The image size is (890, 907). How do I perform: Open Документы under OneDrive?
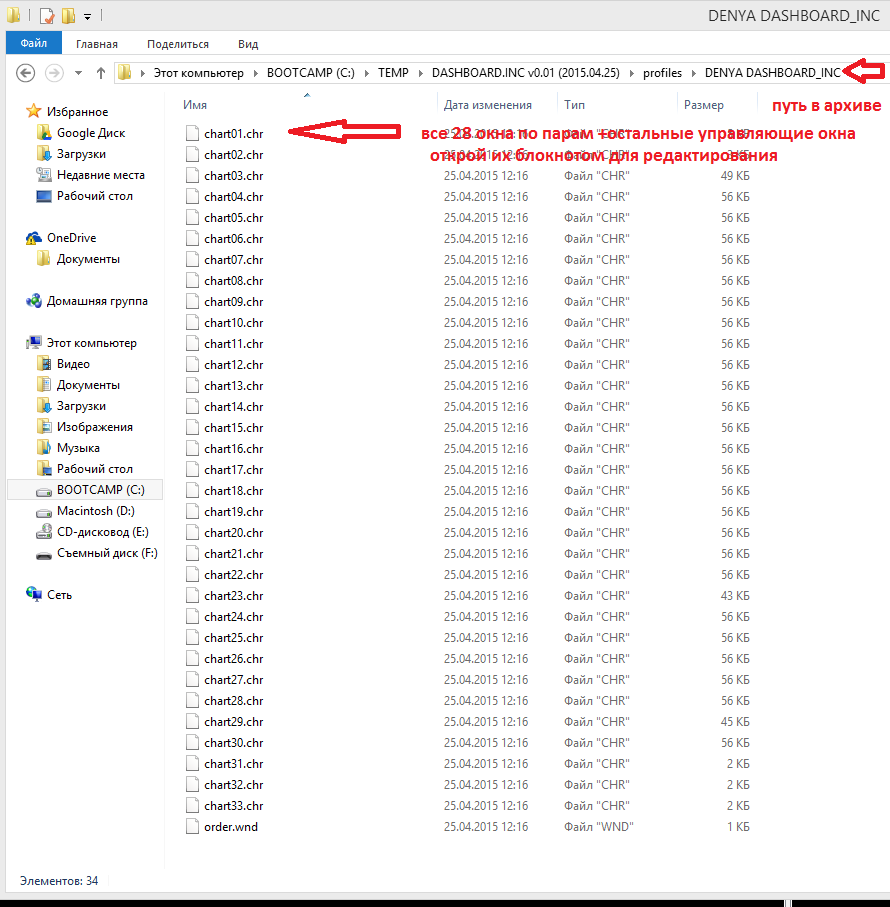(x=88, y=259)
